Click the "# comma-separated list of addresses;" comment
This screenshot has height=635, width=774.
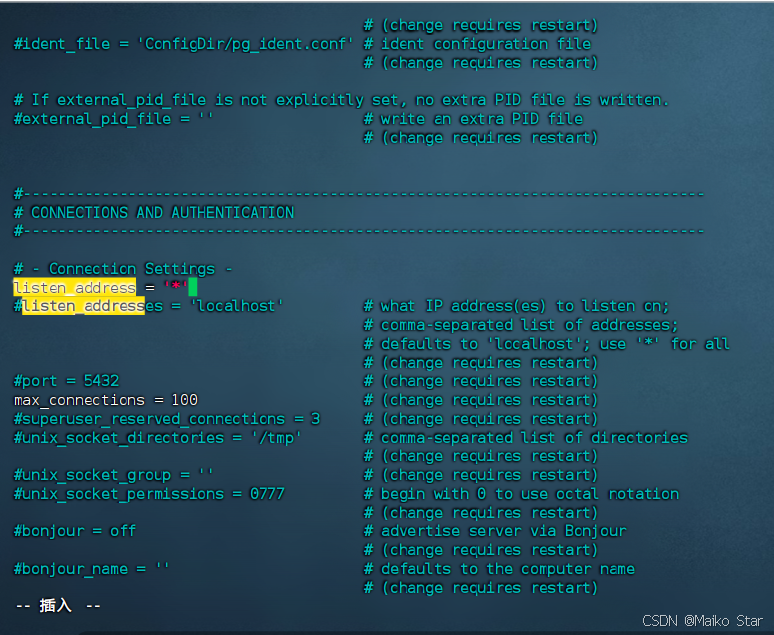(521, 325)
